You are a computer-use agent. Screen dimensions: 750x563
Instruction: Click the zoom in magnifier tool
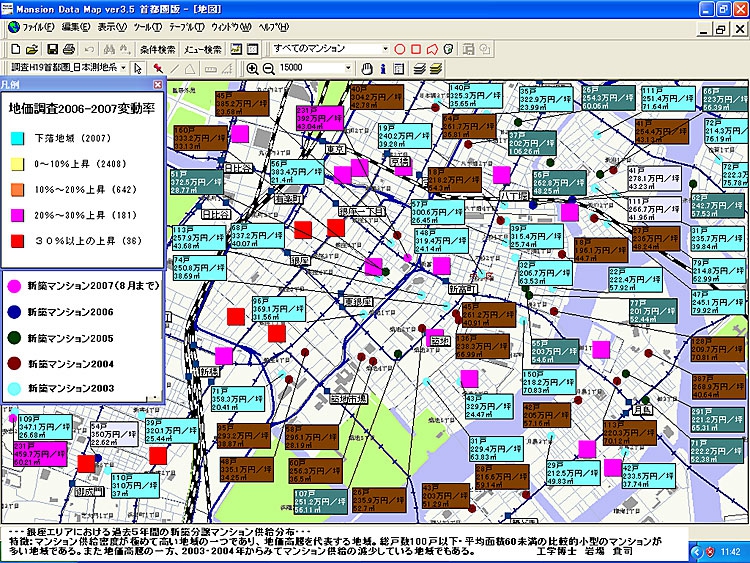252,68
